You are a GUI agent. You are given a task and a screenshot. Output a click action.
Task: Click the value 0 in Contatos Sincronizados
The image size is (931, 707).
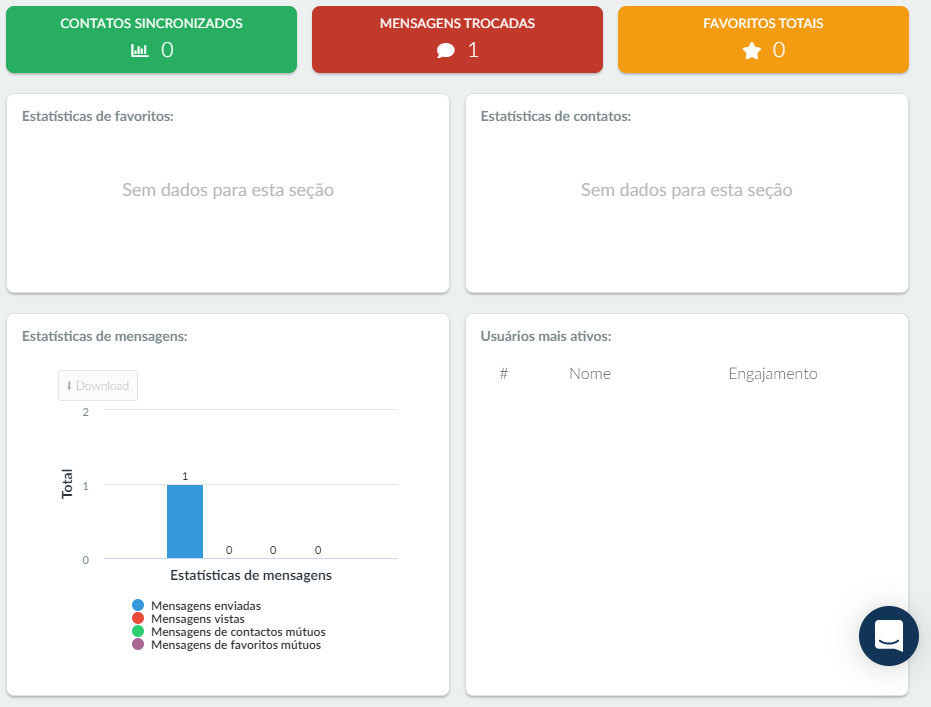167,50
